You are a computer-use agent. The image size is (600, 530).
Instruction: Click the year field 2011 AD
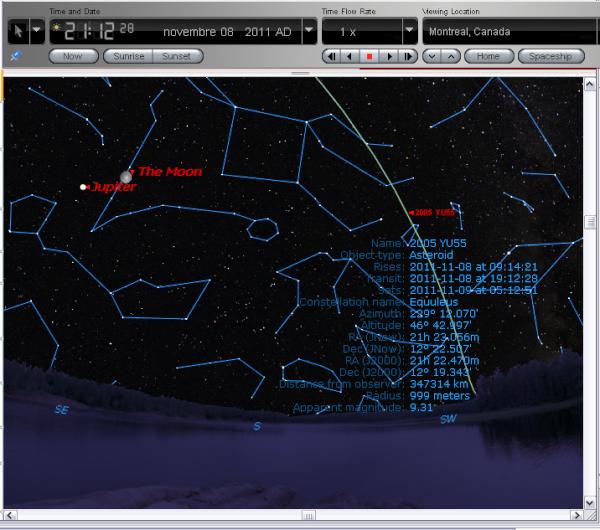click(268, 32)
